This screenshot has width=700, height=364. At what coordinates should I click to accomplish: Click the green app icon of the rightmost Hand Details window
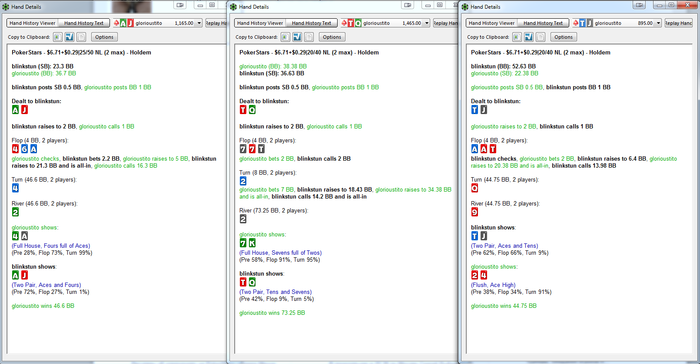pyautogui.click(x=465, y=7)
